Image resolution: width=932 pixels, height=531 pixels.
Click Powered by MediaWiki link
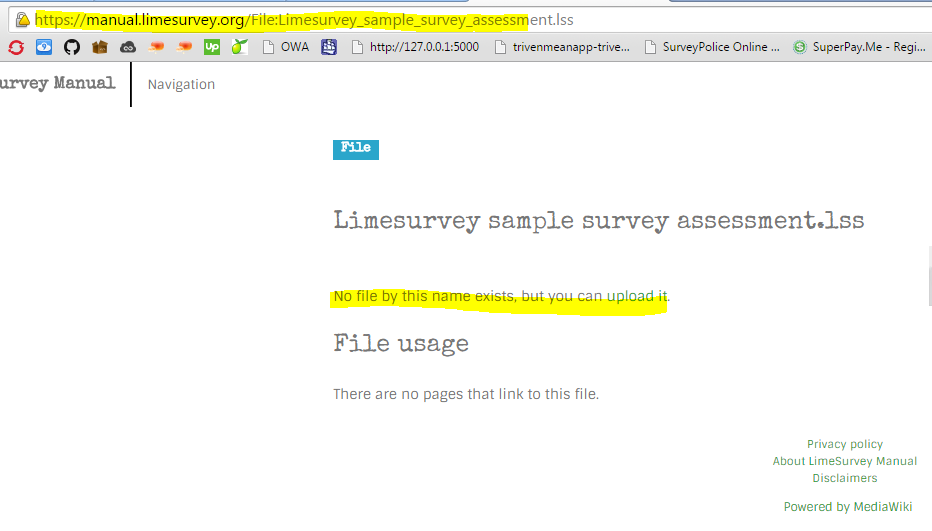pos(848,507)
